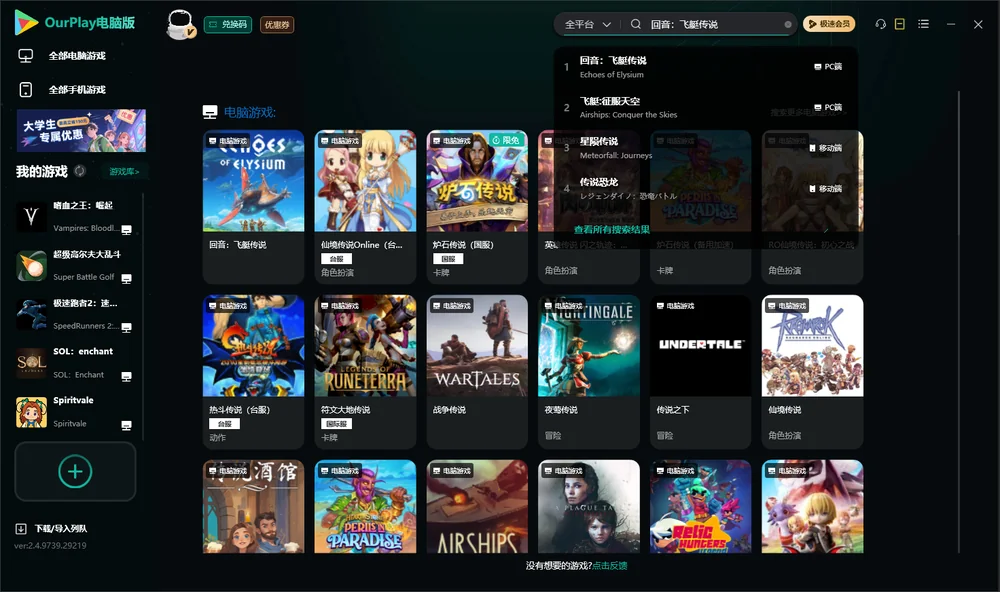Select 全部电脑游戏 in the sidebar

pyautogui.click(x=77, y=56)
